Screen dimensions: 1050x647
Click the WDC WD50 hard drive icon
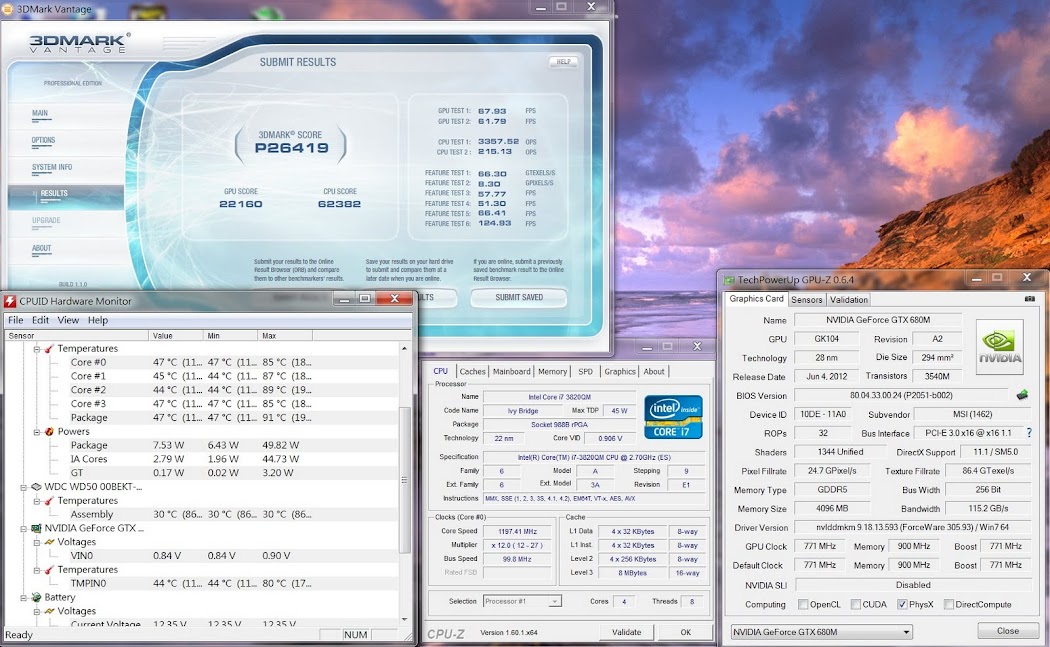click(x=36, y=486)
